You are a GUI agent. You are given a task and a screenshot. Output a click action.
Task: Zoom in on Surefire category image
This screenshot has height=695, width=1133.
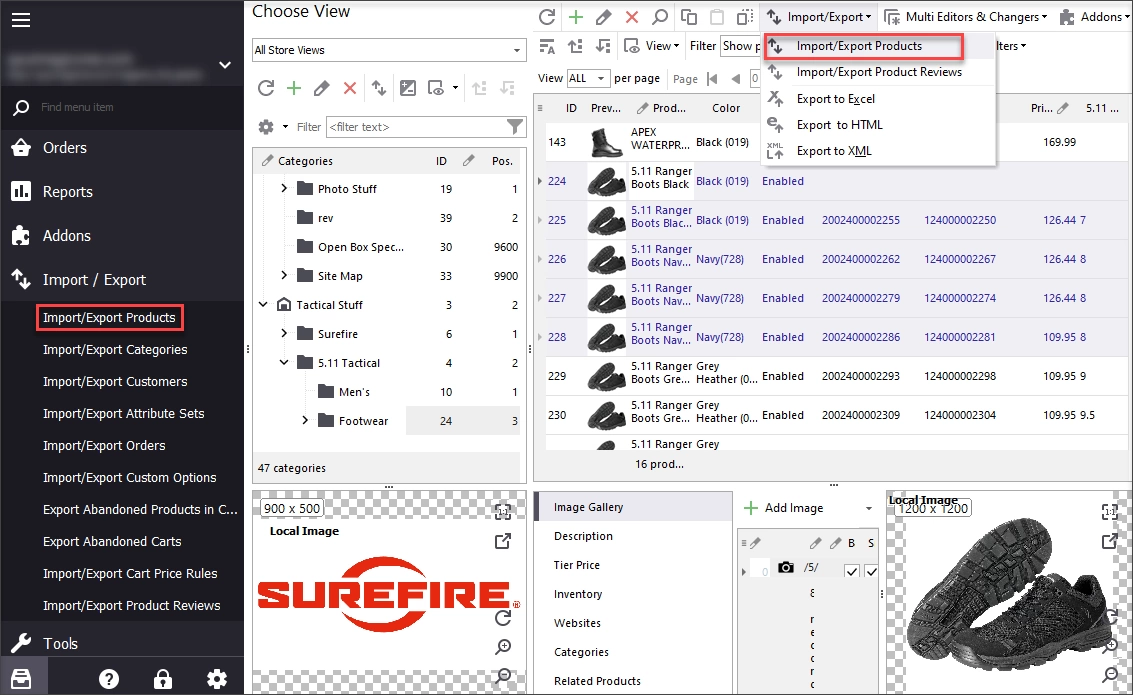(x=503, y=647)
